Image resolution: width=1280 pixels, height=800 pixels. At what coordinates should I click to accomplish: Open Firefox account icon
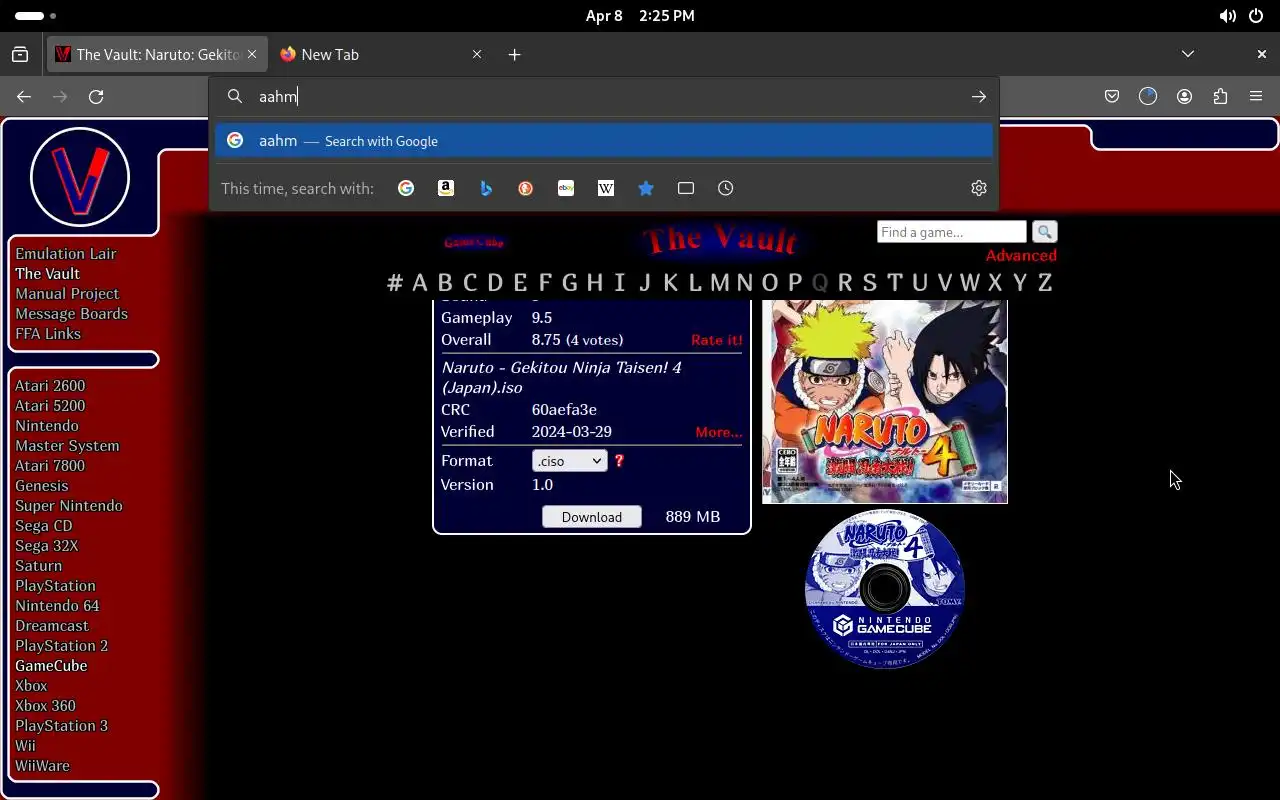1184,96
